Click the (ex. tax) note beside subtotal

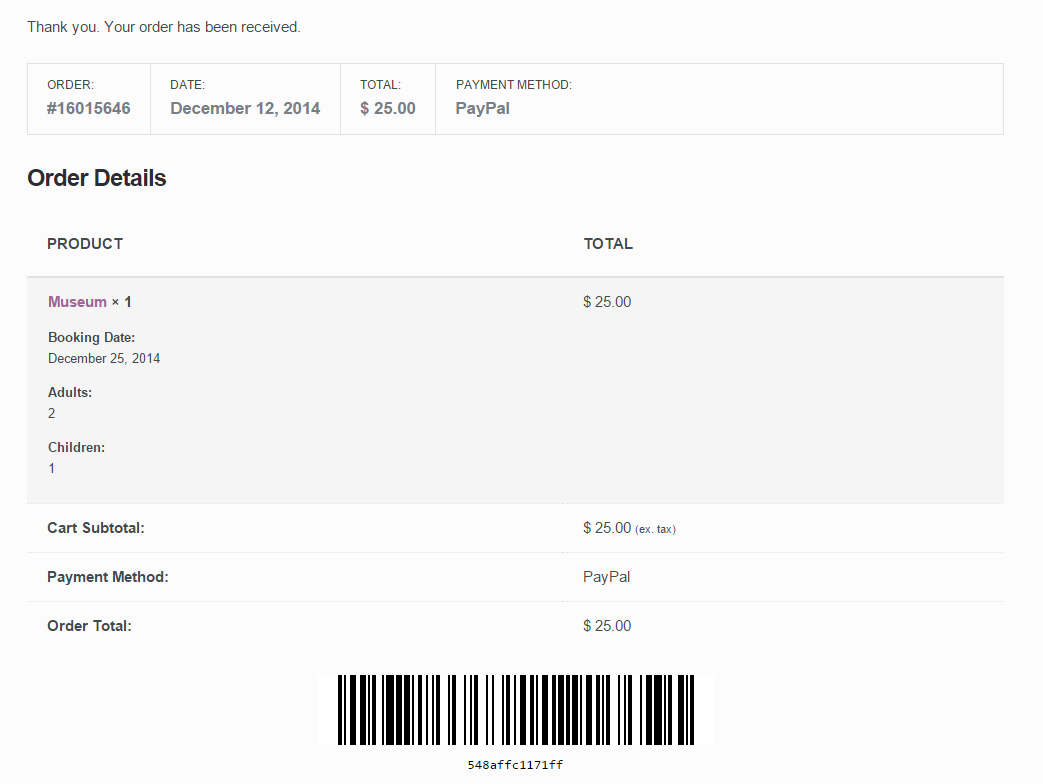(655, 529)
